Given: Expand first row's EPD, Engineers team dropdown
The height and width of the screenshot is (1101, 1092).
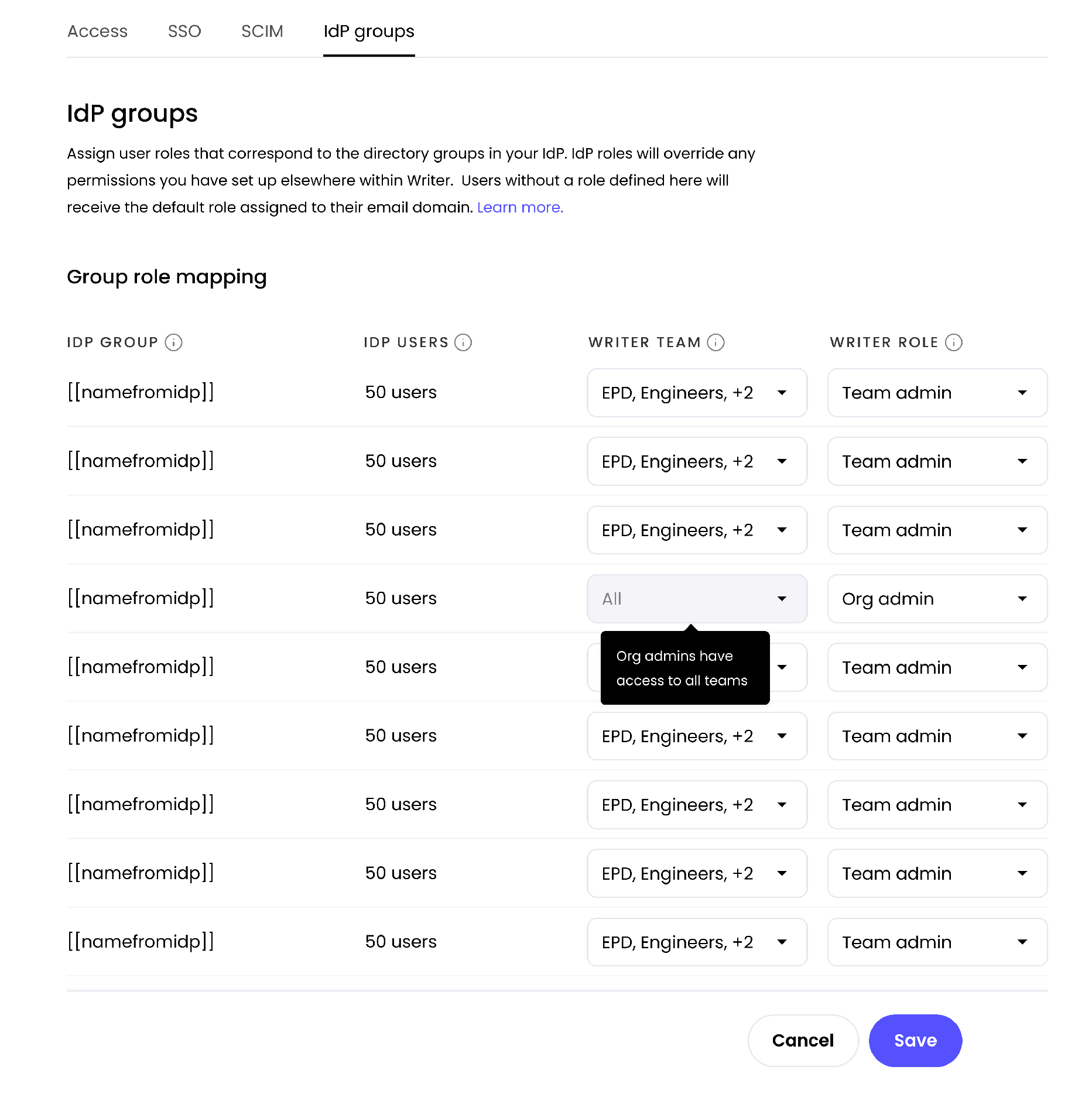Looking at the screenshot, I should (x=697, y=393).
